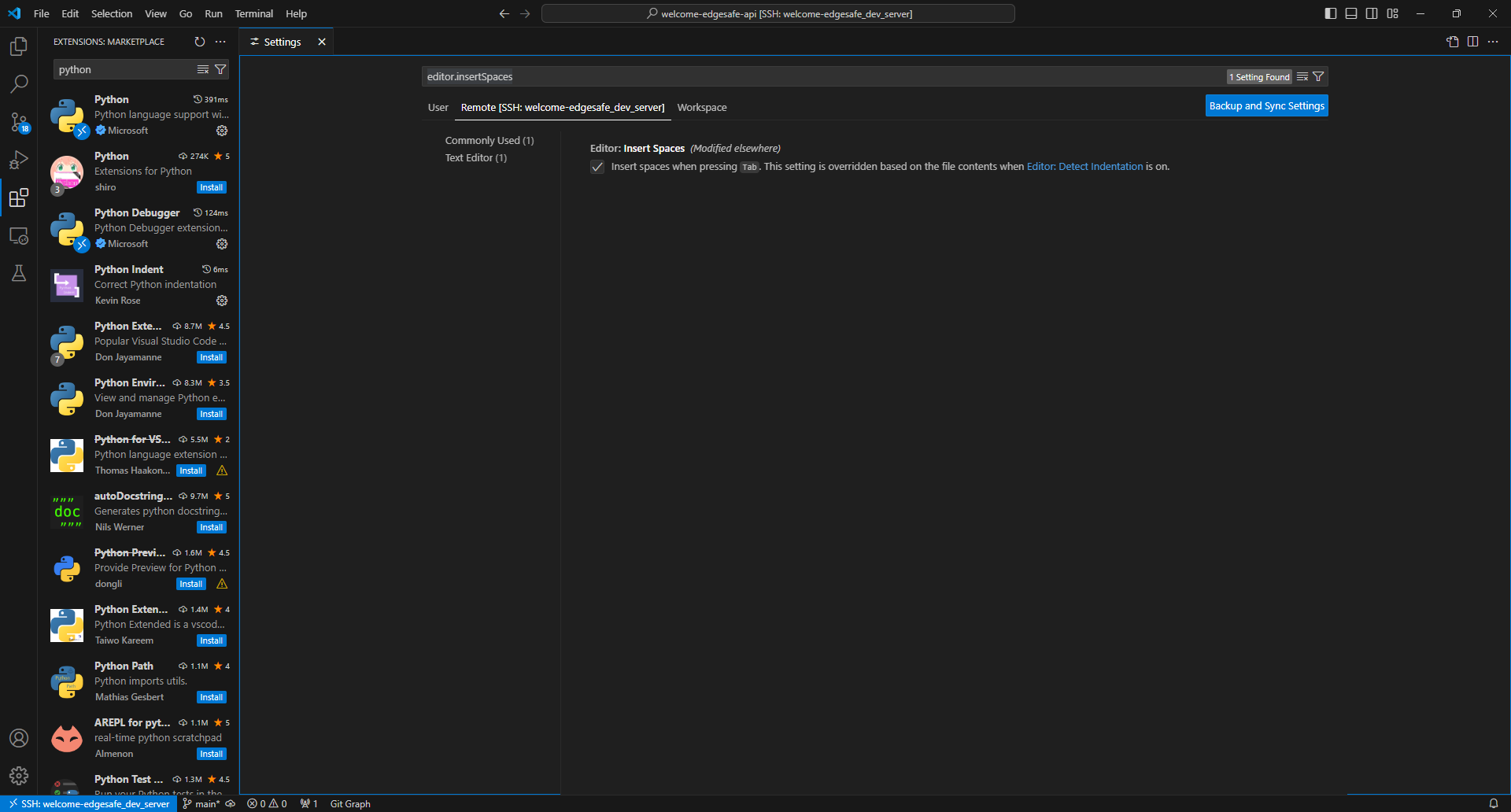1511x812 pixels.
Task: Select Text Editor settings category
Action: (476, 158)
